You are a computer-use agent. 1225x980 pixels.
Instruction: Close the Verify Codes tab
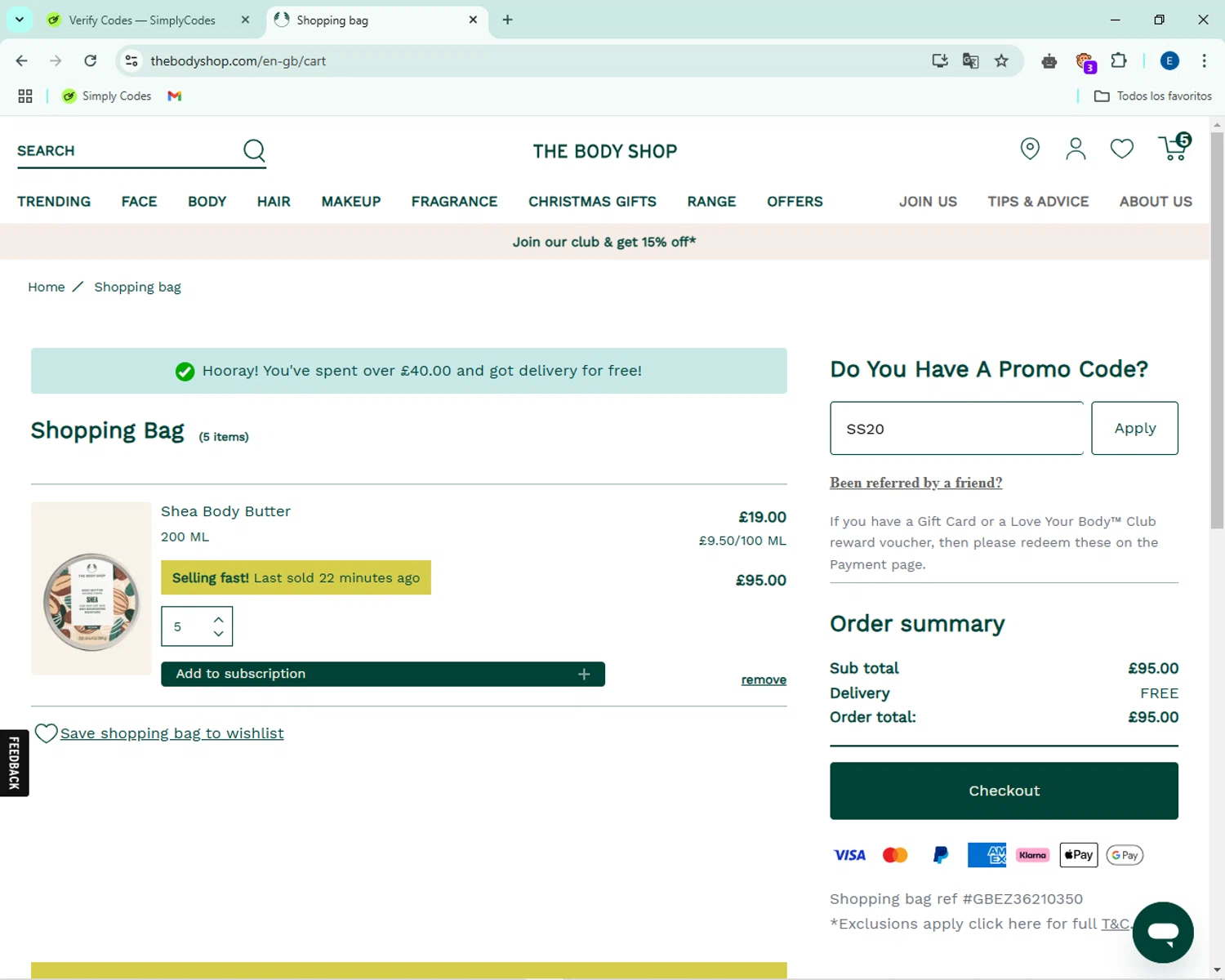tap(245, 20)
